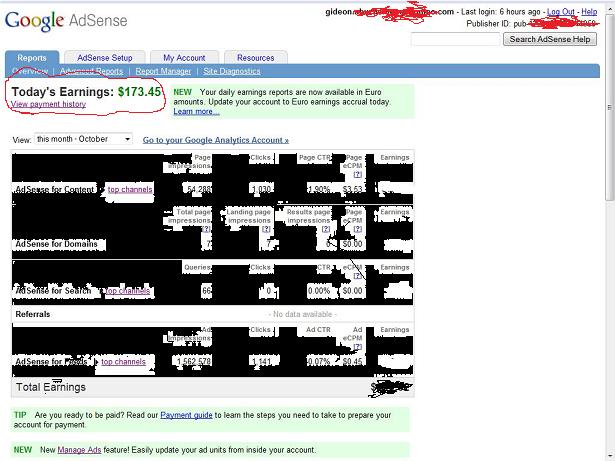Open the Help link at top right
615x461 pixels.
coord(589,12)
